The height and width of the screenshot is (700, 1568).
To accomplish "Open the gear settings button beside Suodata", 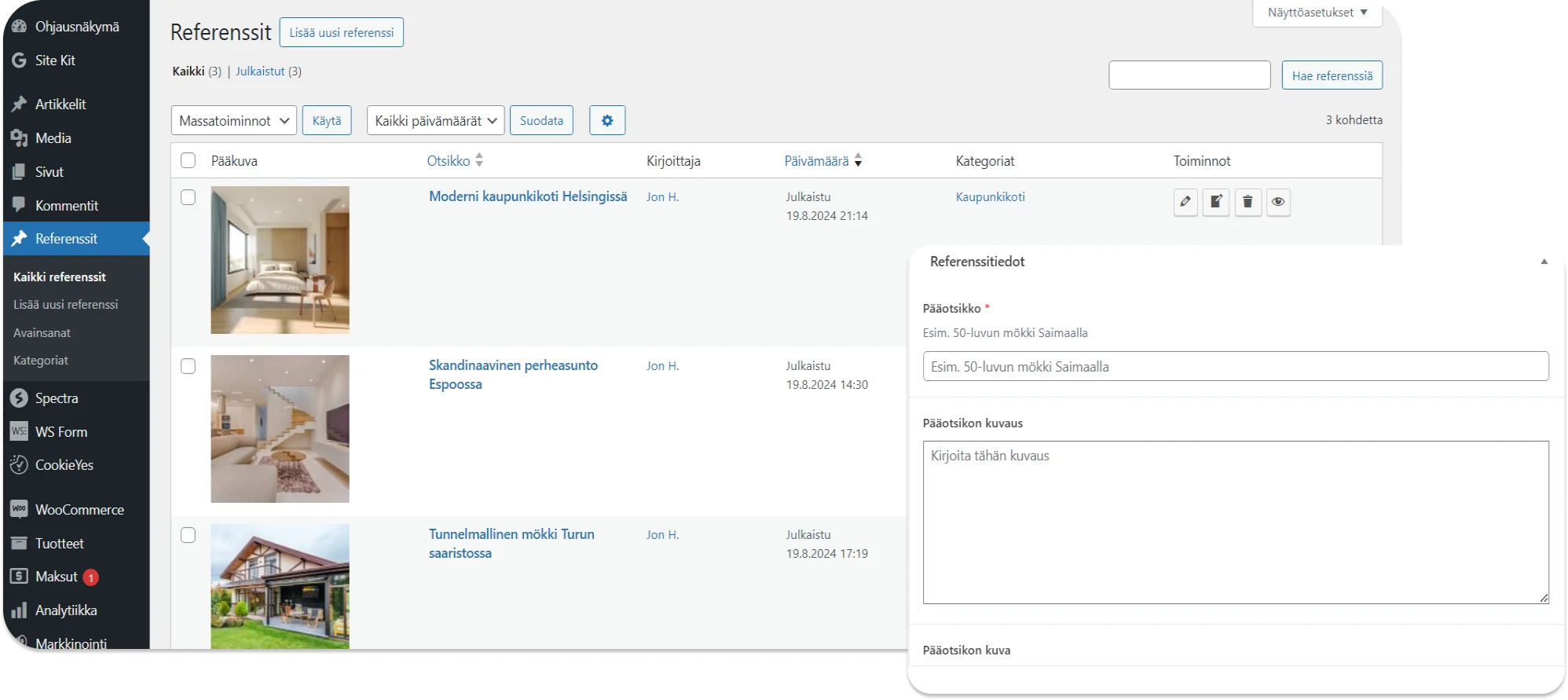I will coord(607,120).
